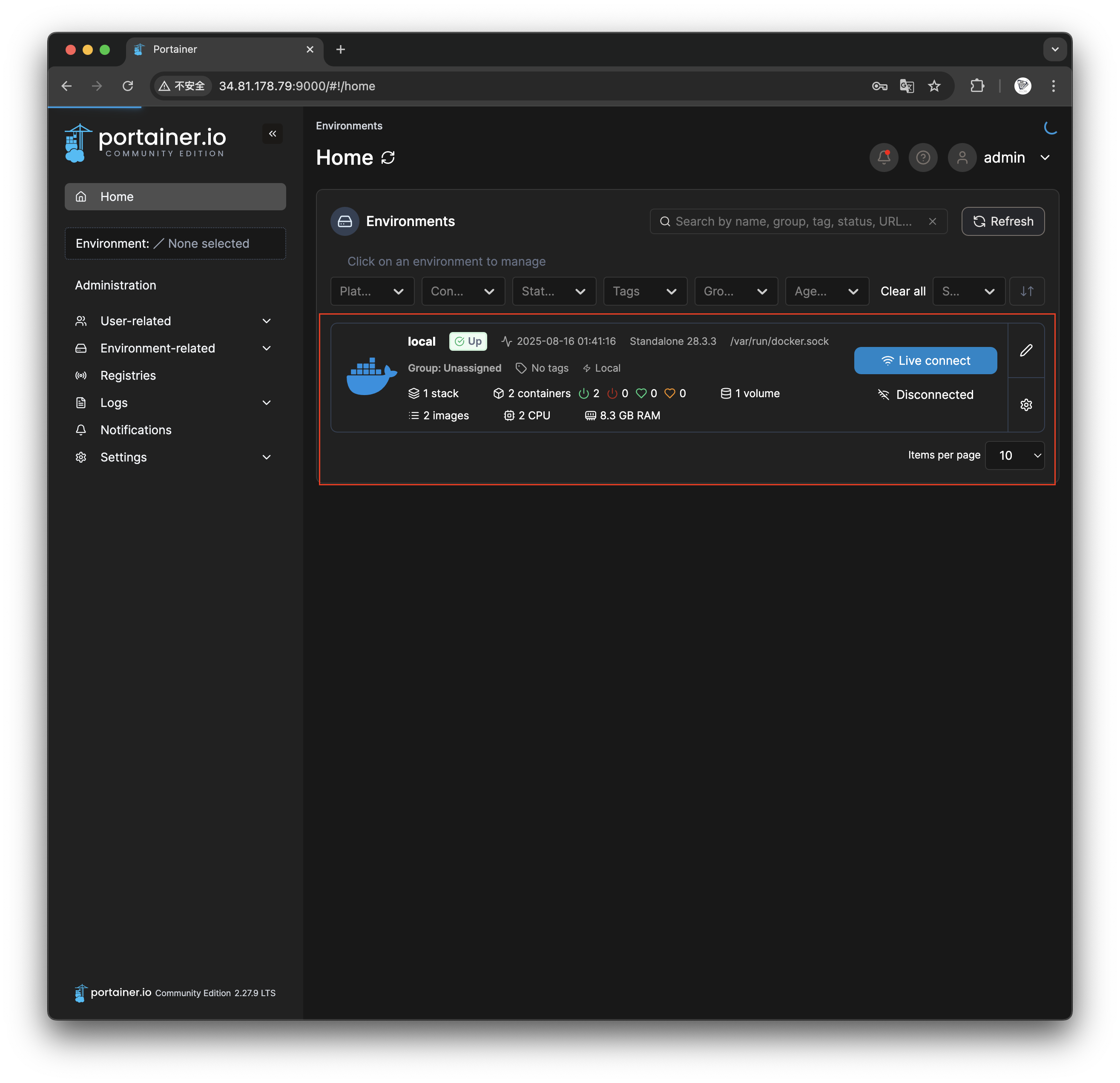Open the Items per page dropdown

[1014, 455]
